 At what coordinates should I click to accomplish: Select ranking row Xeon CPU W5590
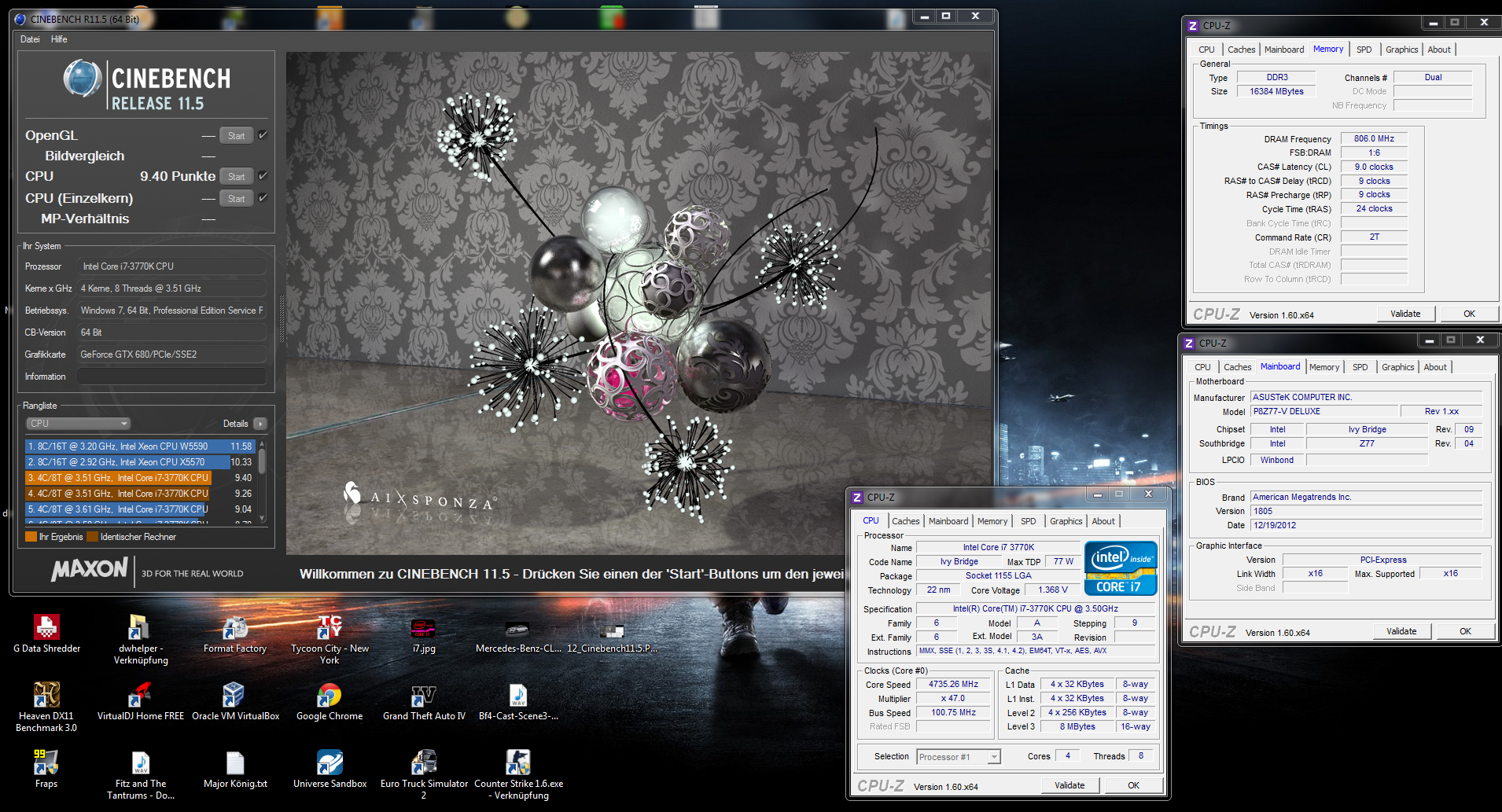140,446
